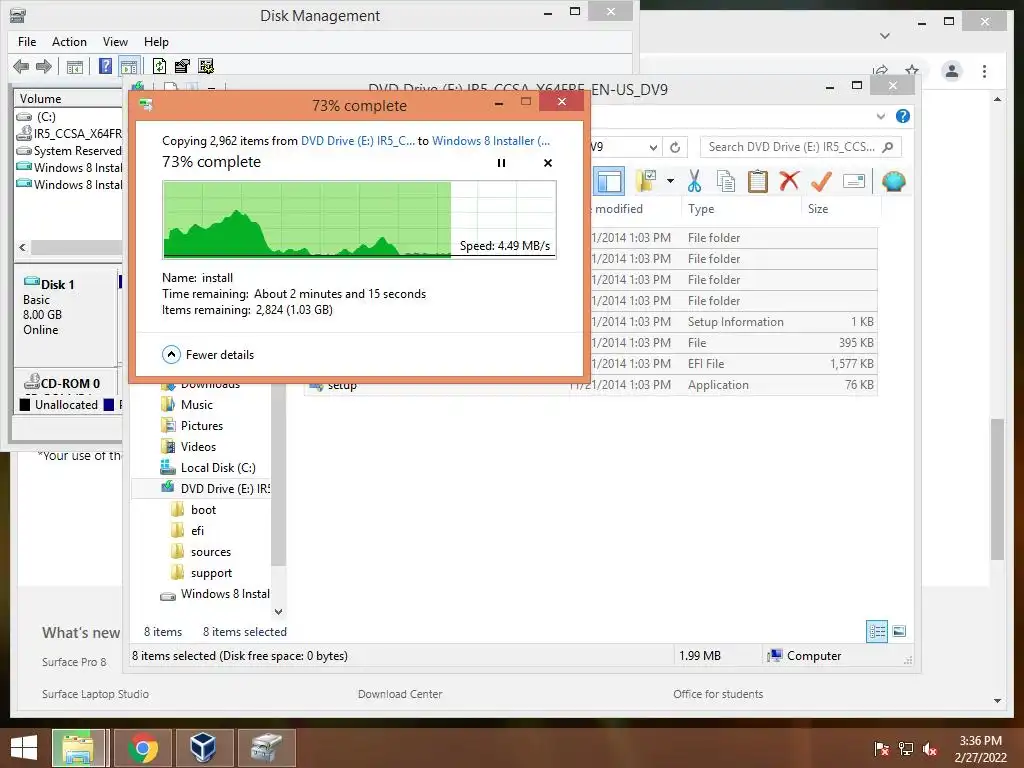This screenshot has height=768, width=1024.
Task: Click the Copy icon in Explorer toolbar
Action: pos(726,181)
